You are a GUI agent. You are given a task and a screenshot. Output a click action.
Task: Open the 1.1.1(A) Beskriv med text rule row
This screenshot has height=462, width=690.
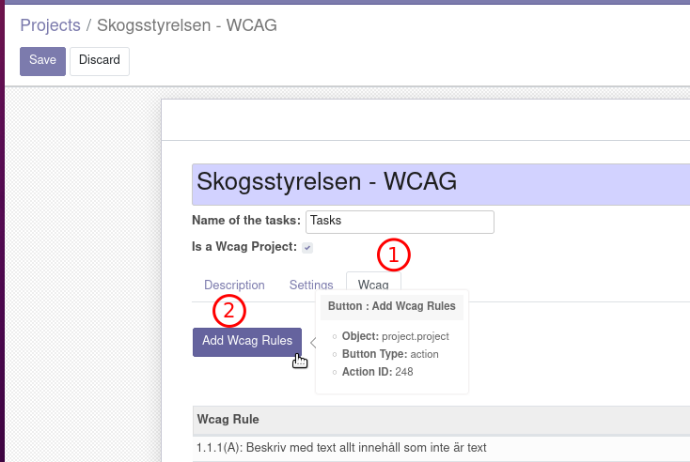[x=441, y=448]
